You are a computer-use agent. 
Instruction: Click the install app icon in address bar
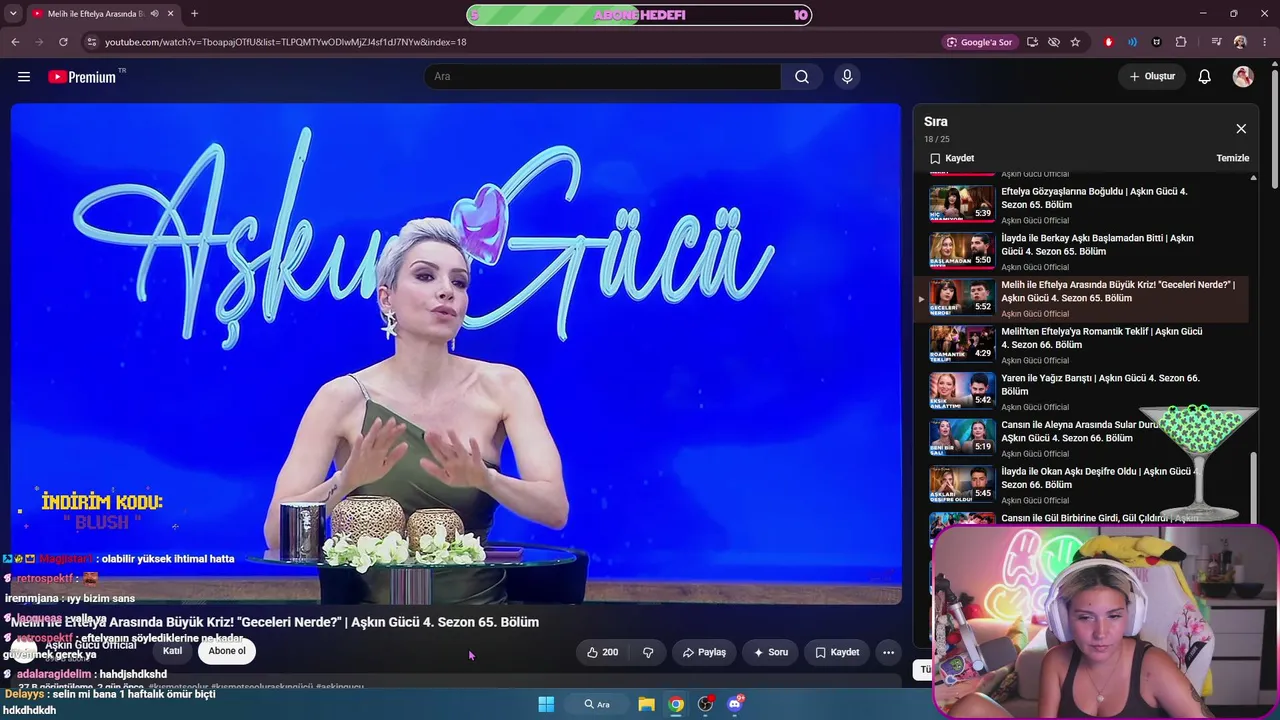[1032, 42]
